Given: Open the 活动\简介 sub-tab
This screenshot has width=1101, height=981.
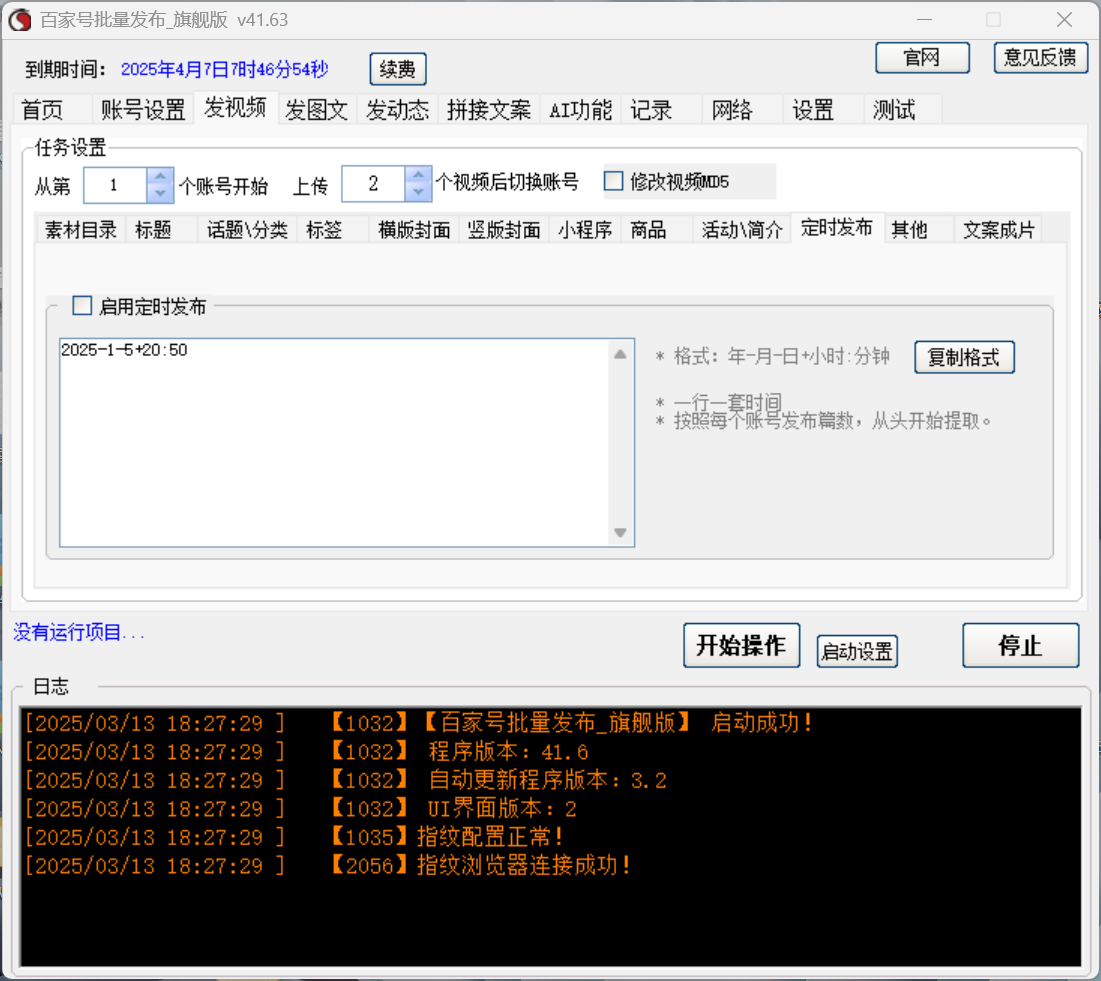Looking at the screenshot, I should tap(741, 230).
